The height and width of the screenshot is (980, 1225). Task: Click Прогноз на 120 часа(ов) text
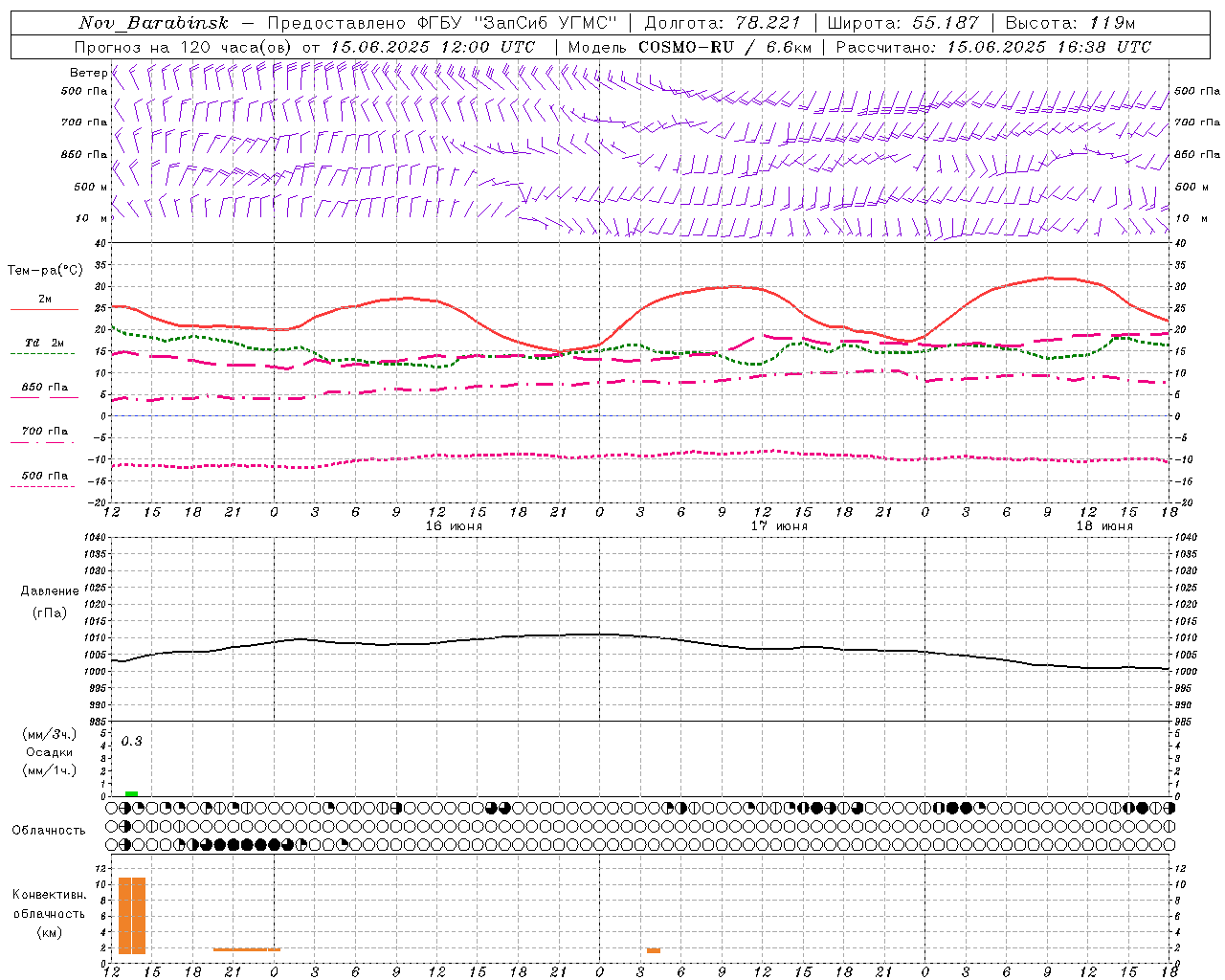coord(185,47)
